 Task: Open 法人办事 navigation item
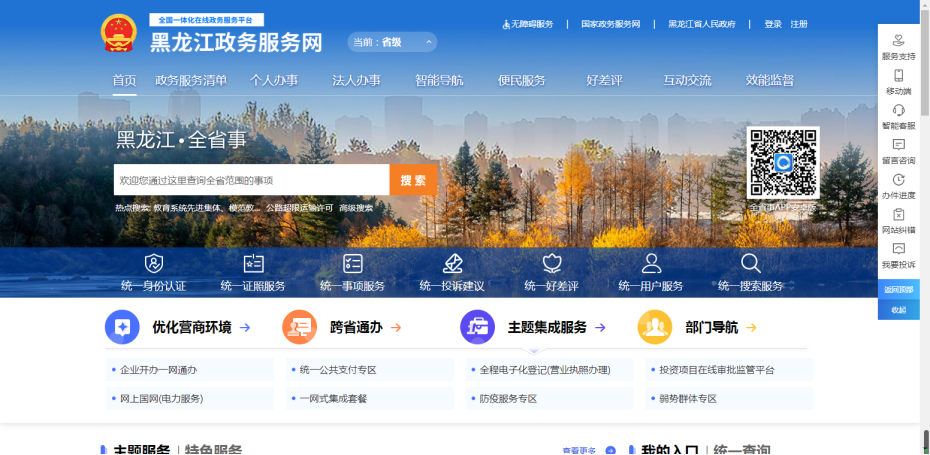356,81
